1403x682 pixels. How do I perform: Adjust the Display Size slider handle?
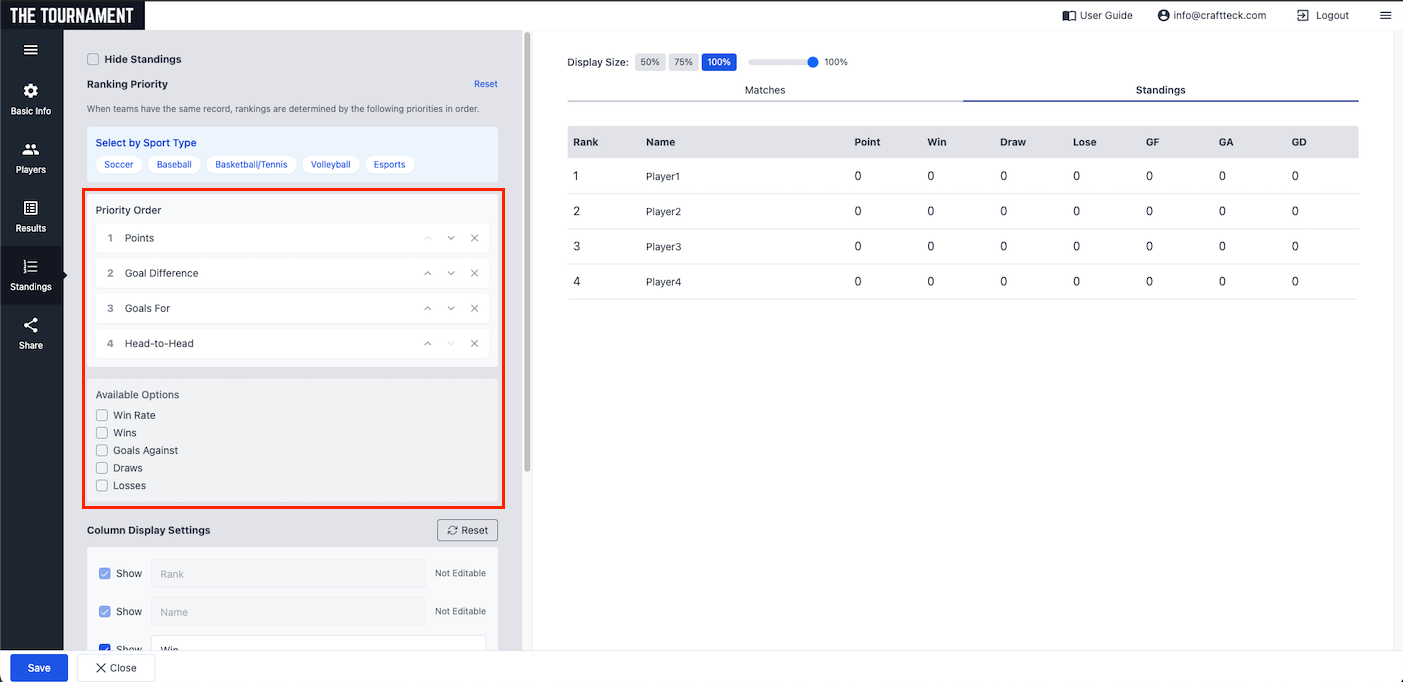[813, 62]
